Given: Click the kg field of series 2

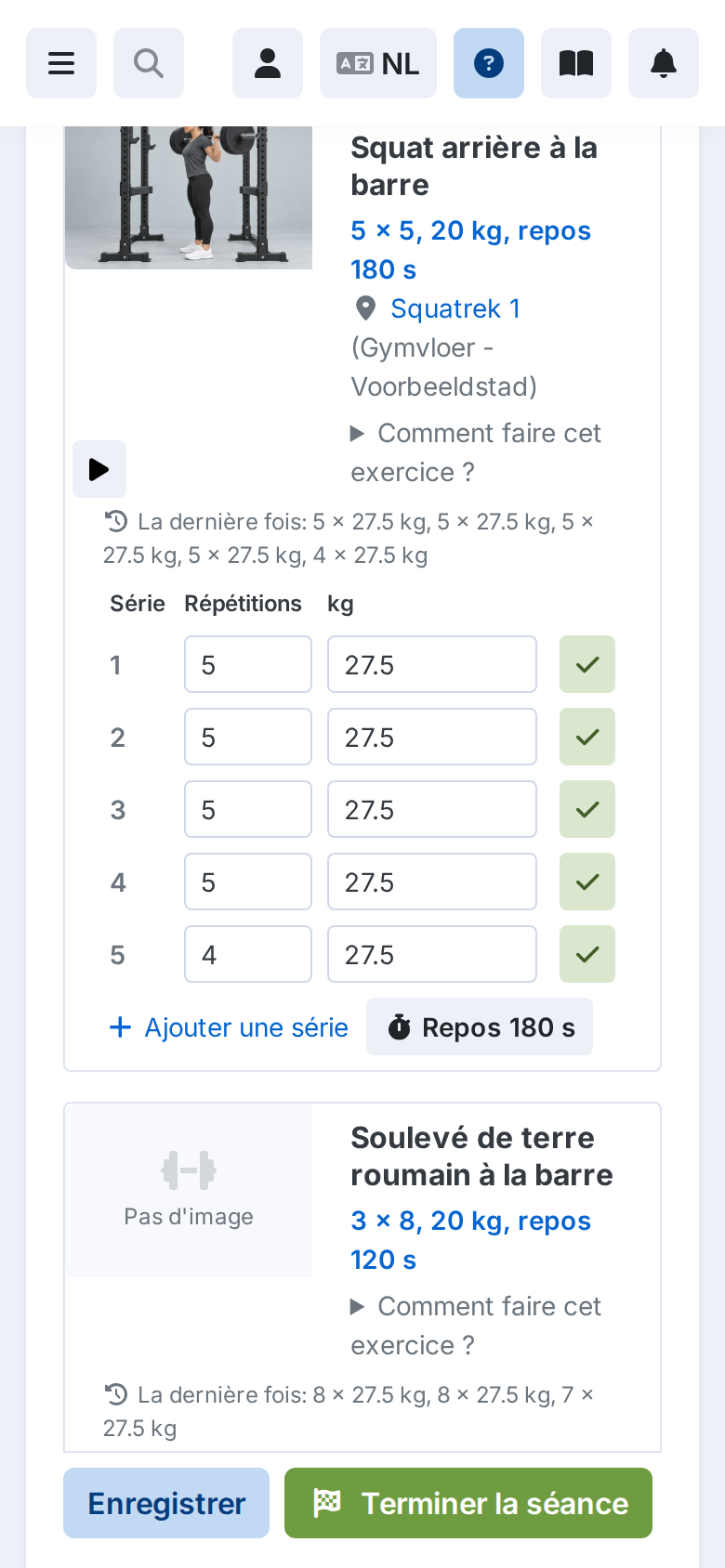Looking at the screenshot, I should tap(432, 737).
